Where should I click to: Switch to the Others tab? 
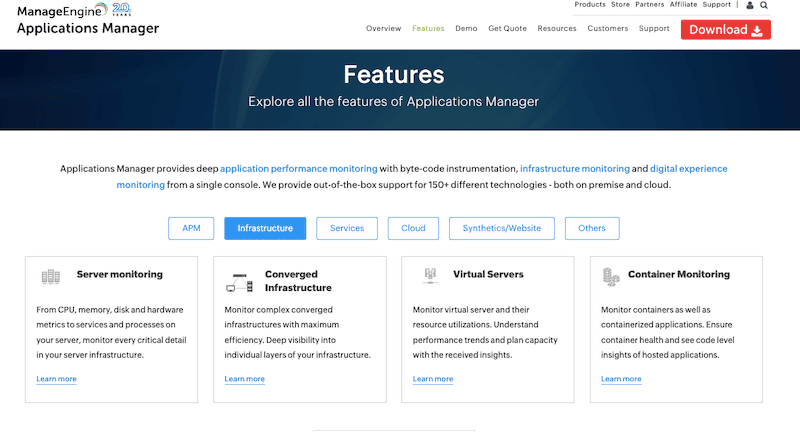tap(592, 228)
